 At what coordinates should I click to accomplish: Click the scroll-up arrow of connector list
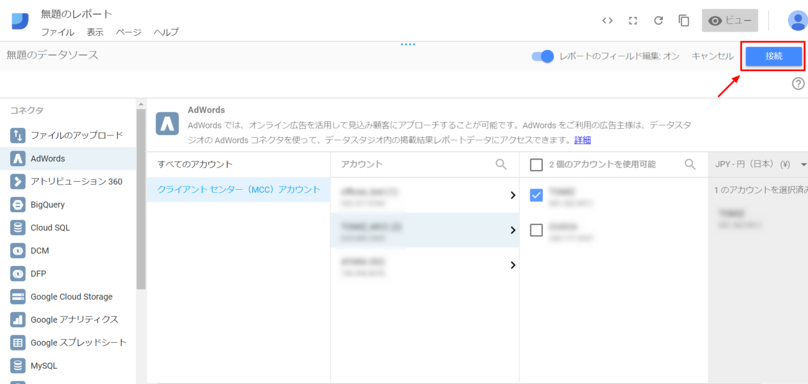141,104
